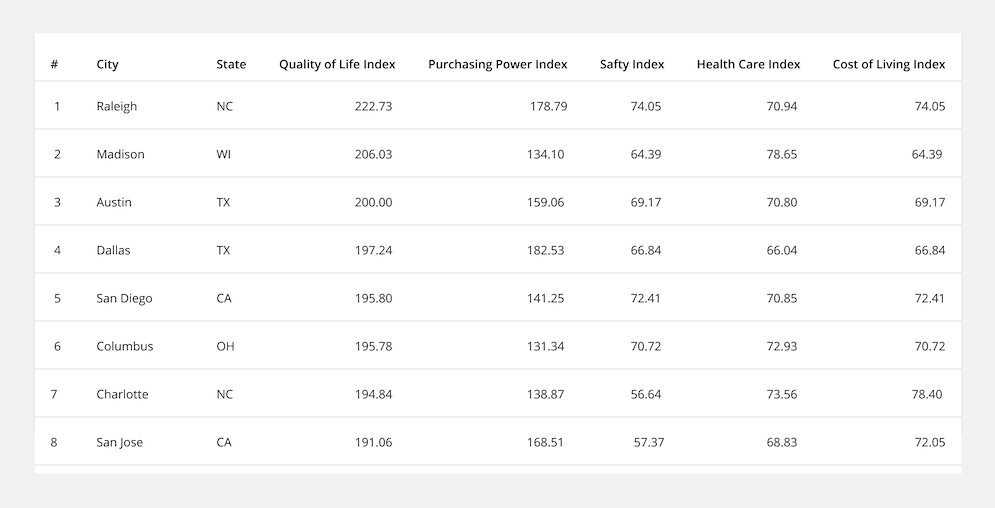Click the State column header

point(231,64)
